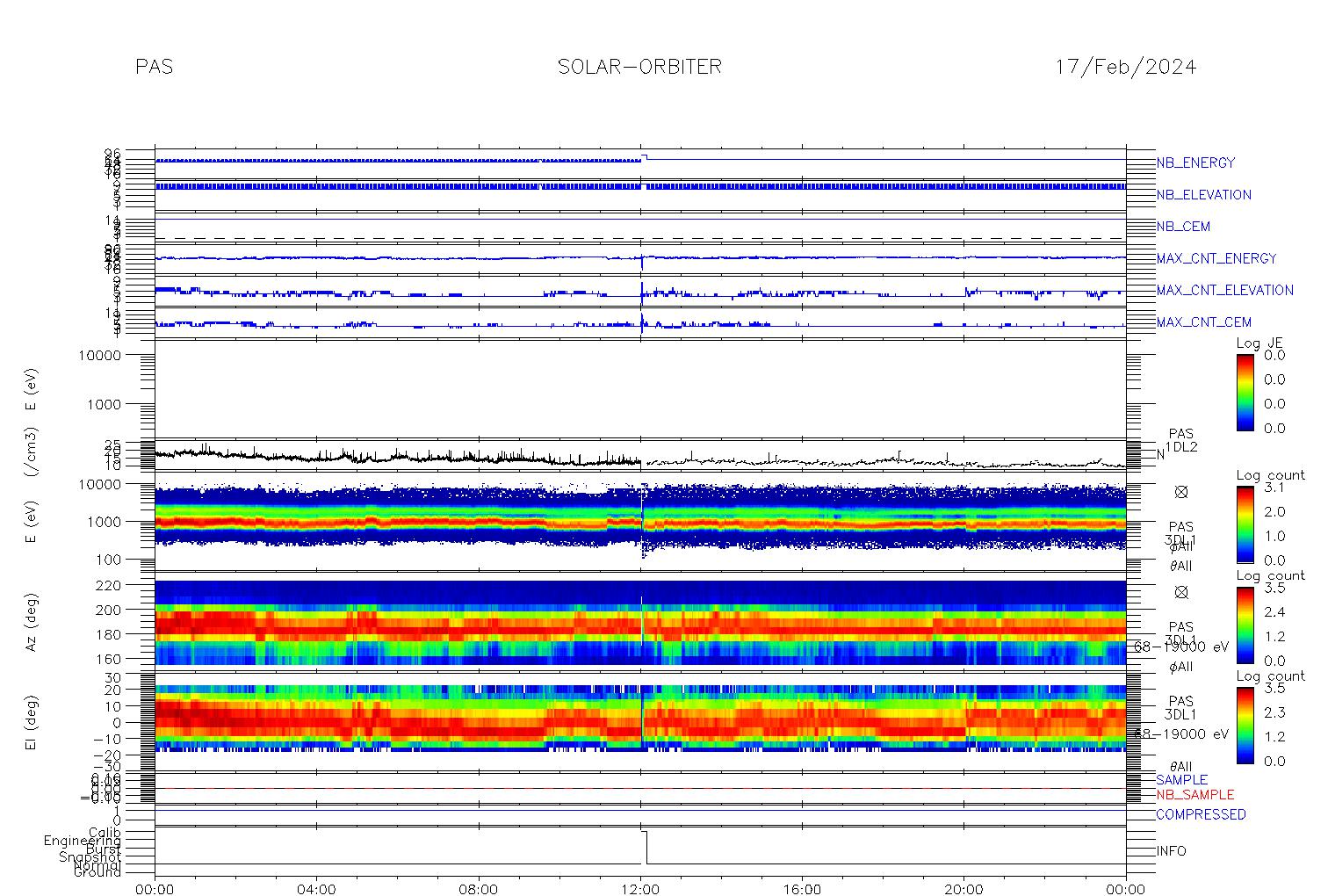This screenshot has width=1328, height=896.
Task: Click the Log count color bar labeled 2.3
Action: (1245, 725)
